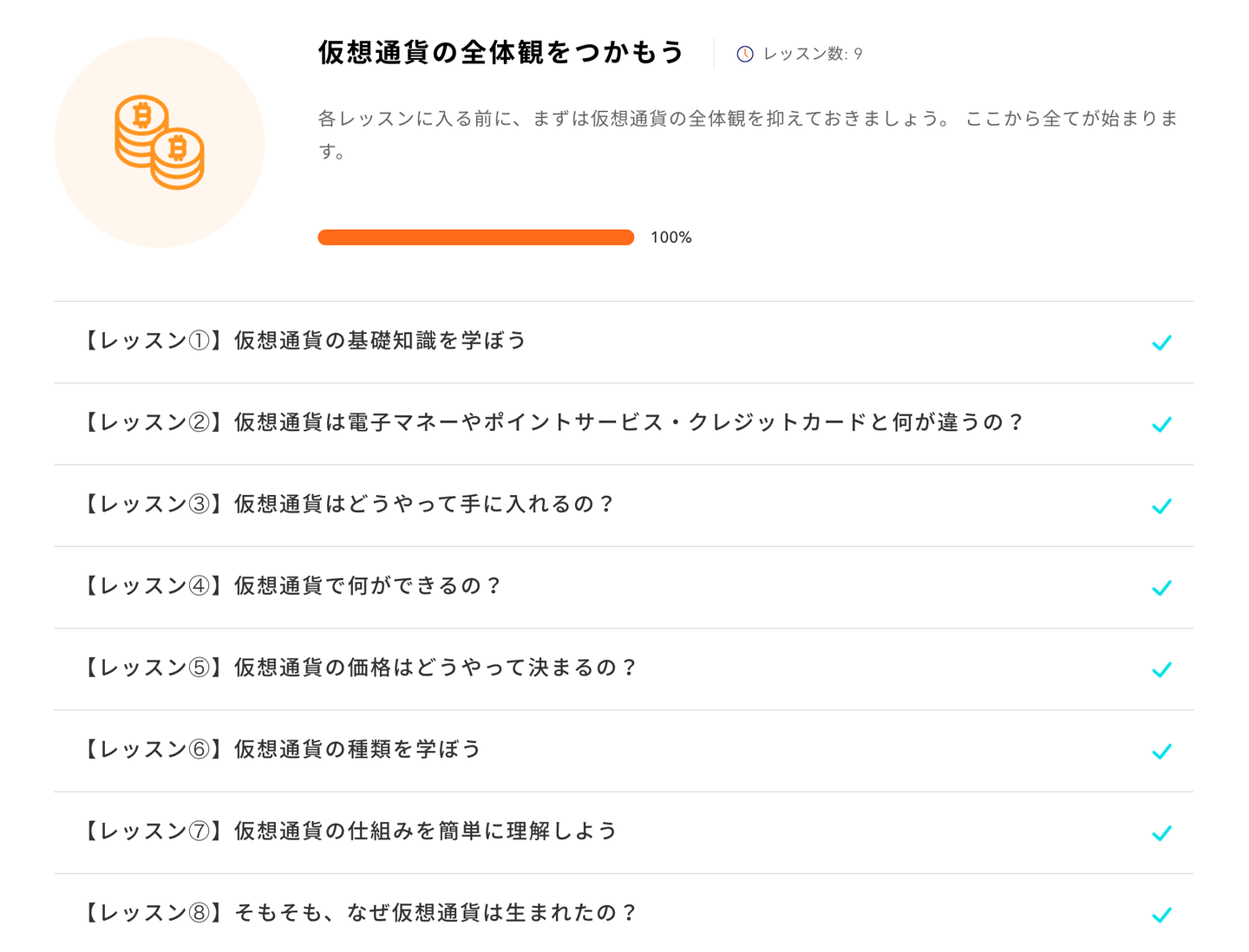Click the Bitcoin coins course icon
Image resolution: width=1249 pixels, height=952 pixels.
[160, 142]
